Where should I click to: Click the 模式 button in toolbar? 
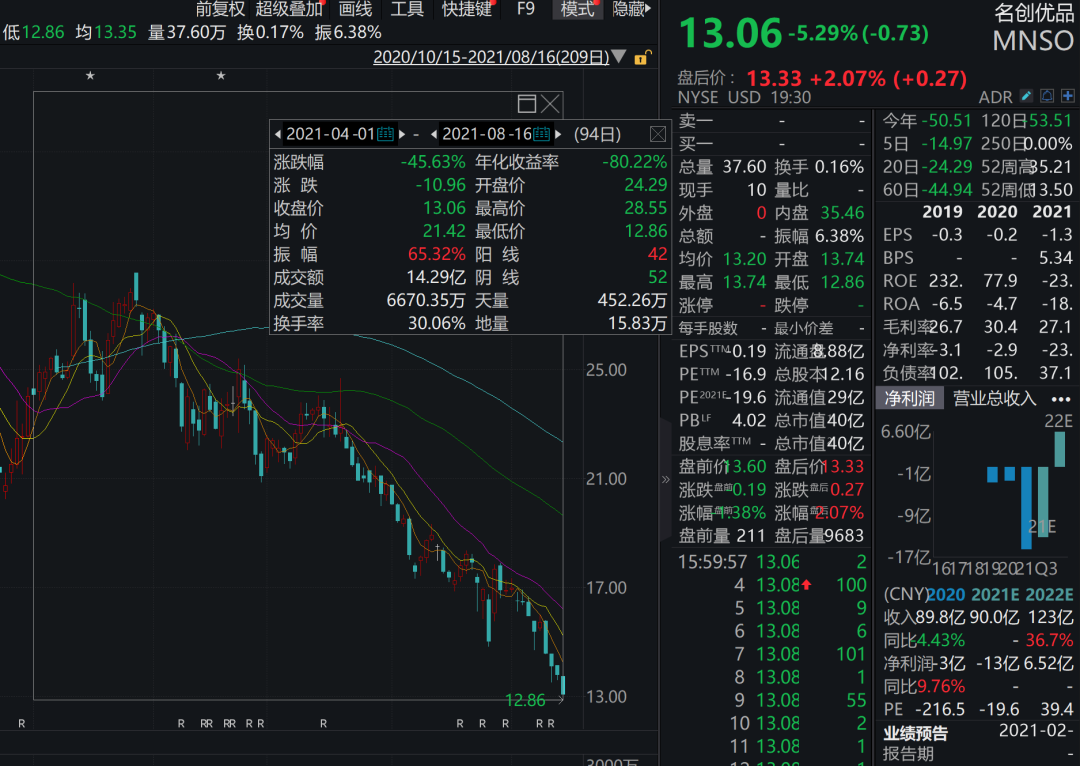pyautogui.click(x=578, y=9)
